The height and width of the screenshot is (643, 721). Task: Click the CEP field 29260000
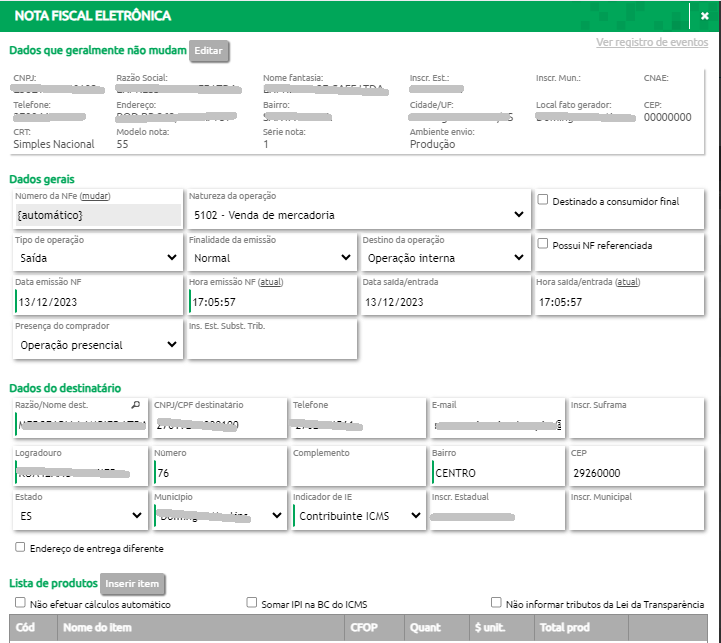[636, 473]
